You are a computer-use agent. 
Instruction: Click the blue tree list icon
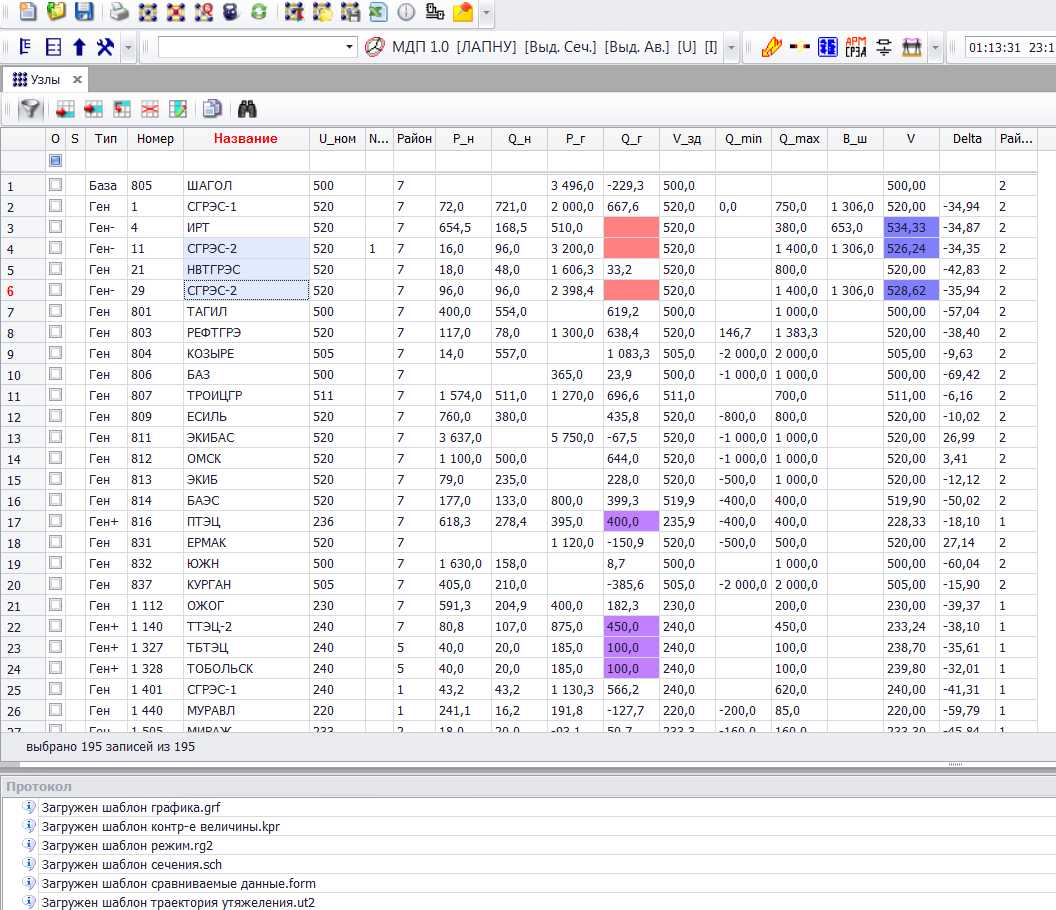(x=26, y=47)
